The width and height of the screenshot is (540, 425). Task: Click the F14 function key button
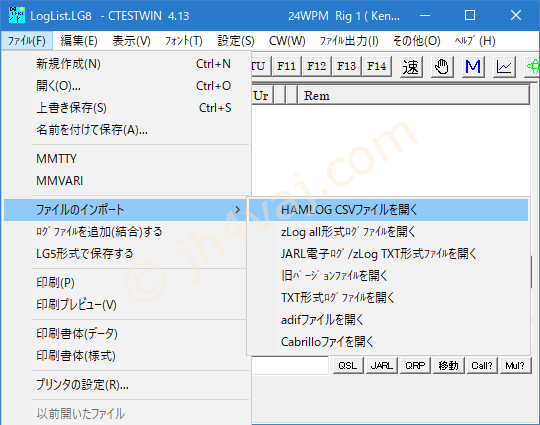(x=376, y=66)
